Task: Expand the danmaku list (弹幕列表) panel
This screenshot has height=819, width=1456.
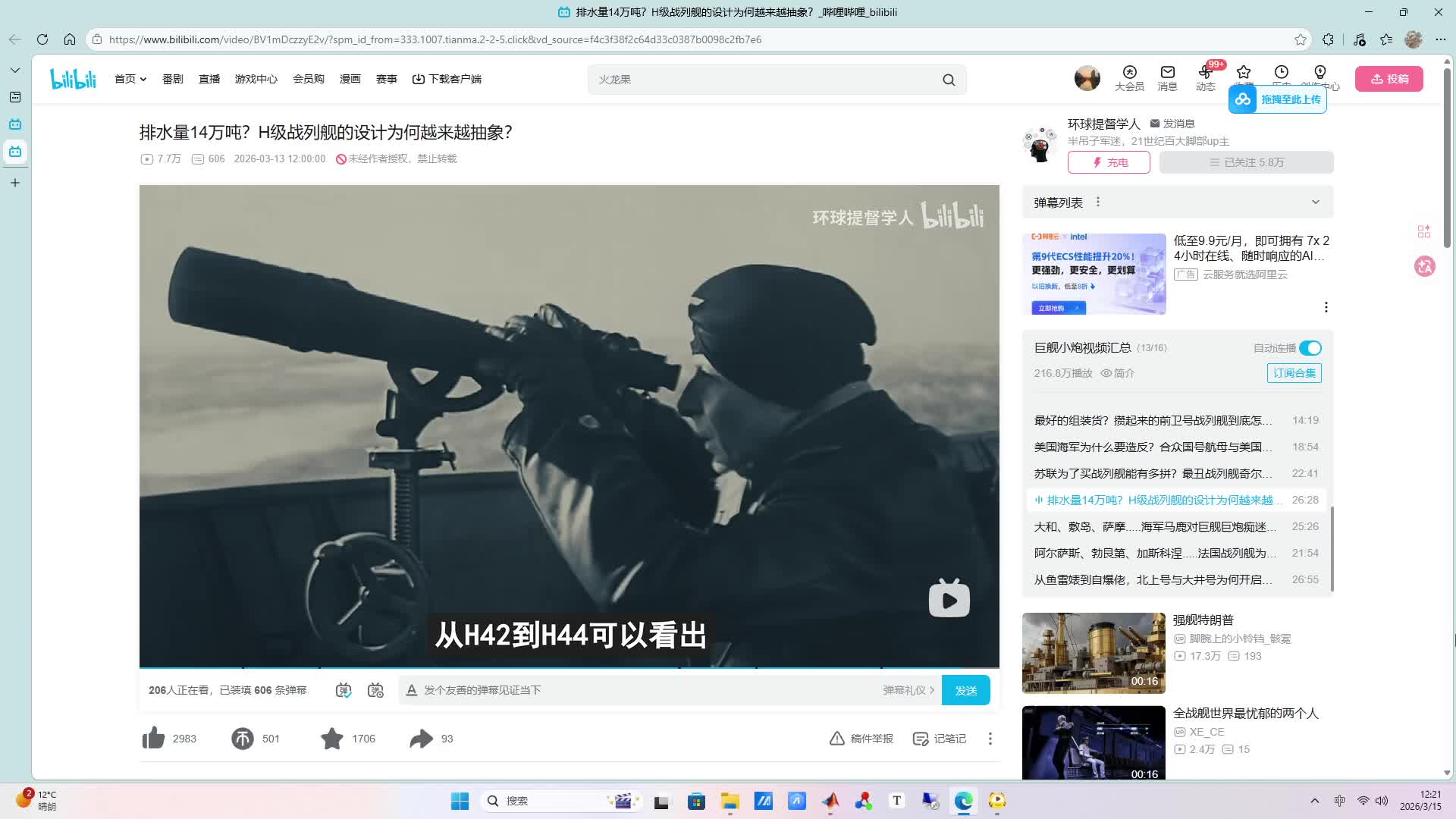Action: 1315,202
